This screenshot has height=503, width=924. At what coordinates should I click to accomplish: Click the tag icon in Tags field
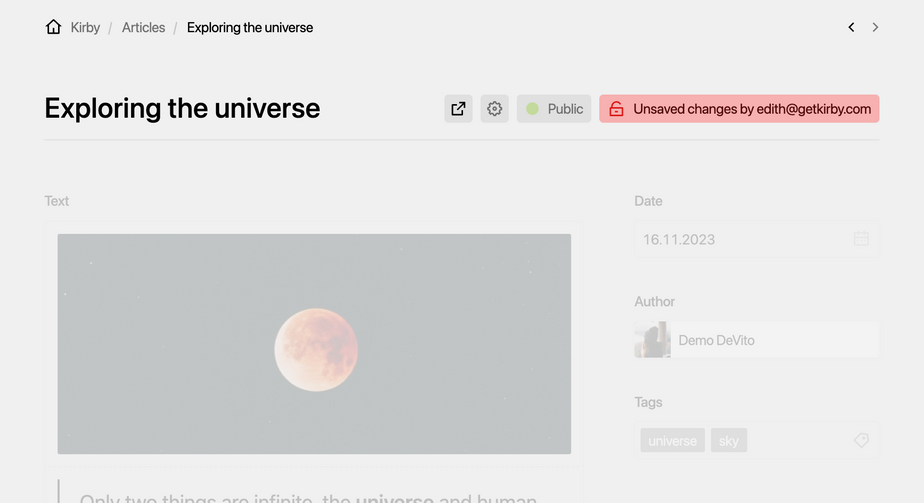coord(861,440)
